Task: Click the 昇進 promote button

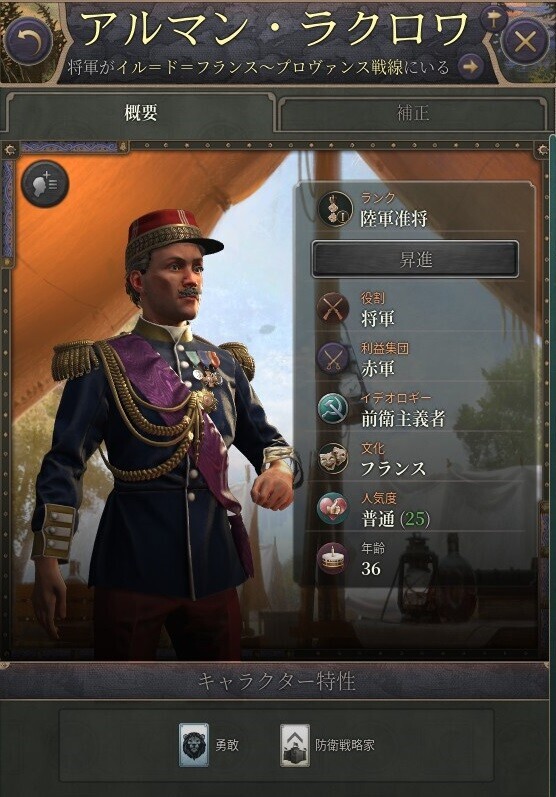Action: 415,260
